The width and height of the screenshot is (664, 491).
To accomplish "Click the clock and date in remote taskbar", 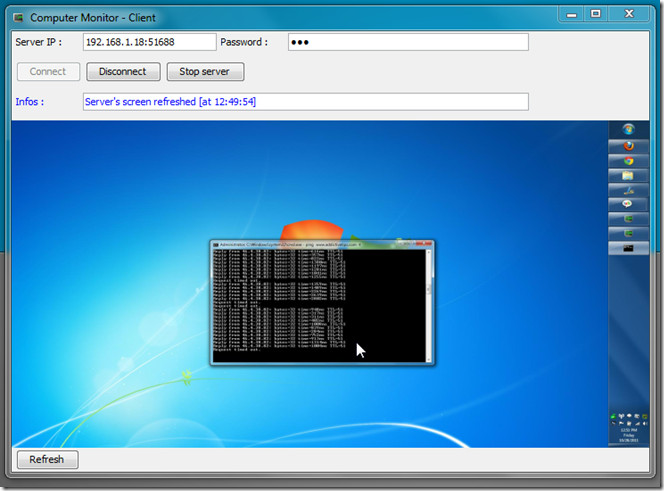I will click(628, 436).
